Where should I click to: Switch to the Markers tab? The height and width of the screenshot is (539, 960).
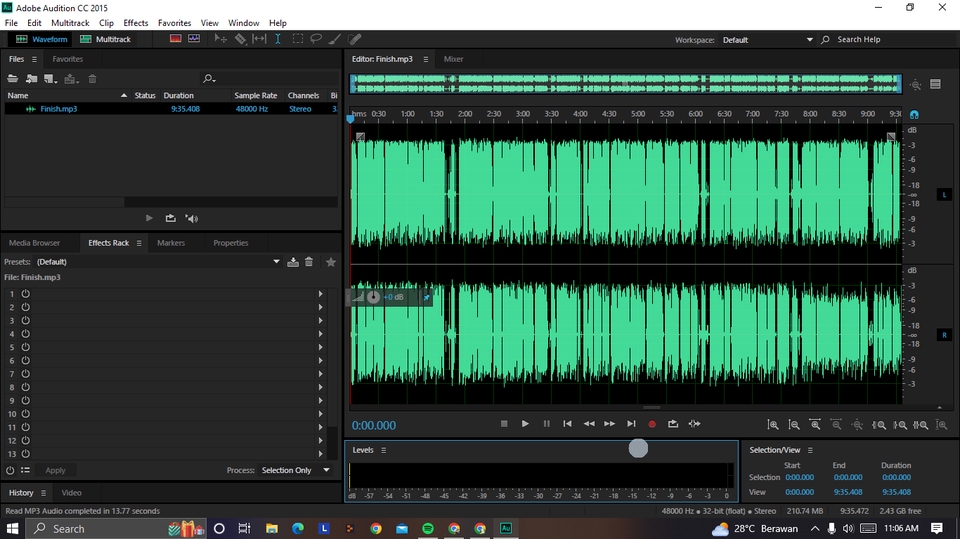coord(171,243)
